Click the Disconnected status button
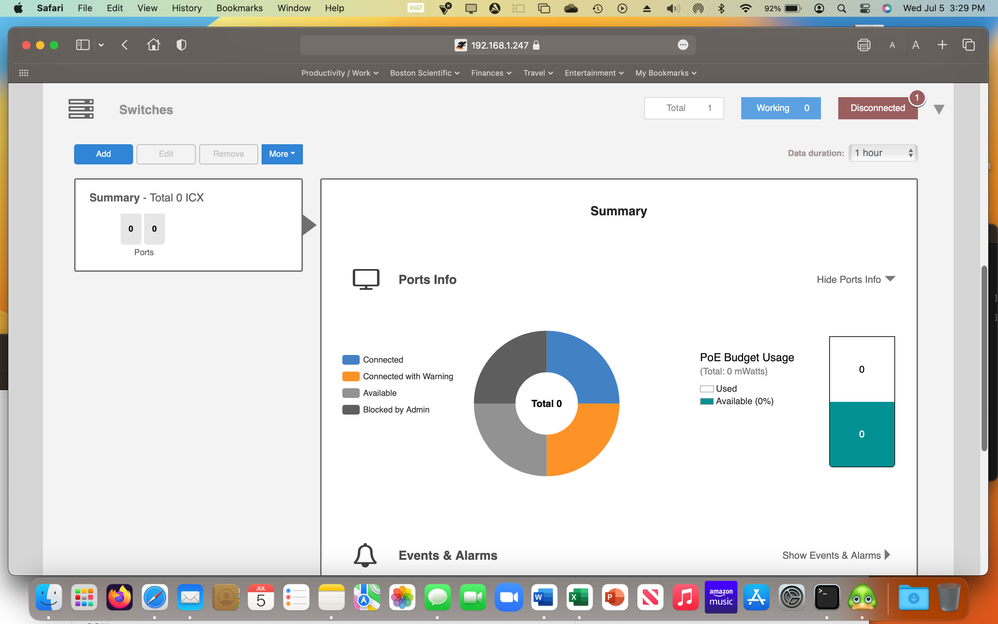This screenshot has height=624, width=998. (877, 108)
